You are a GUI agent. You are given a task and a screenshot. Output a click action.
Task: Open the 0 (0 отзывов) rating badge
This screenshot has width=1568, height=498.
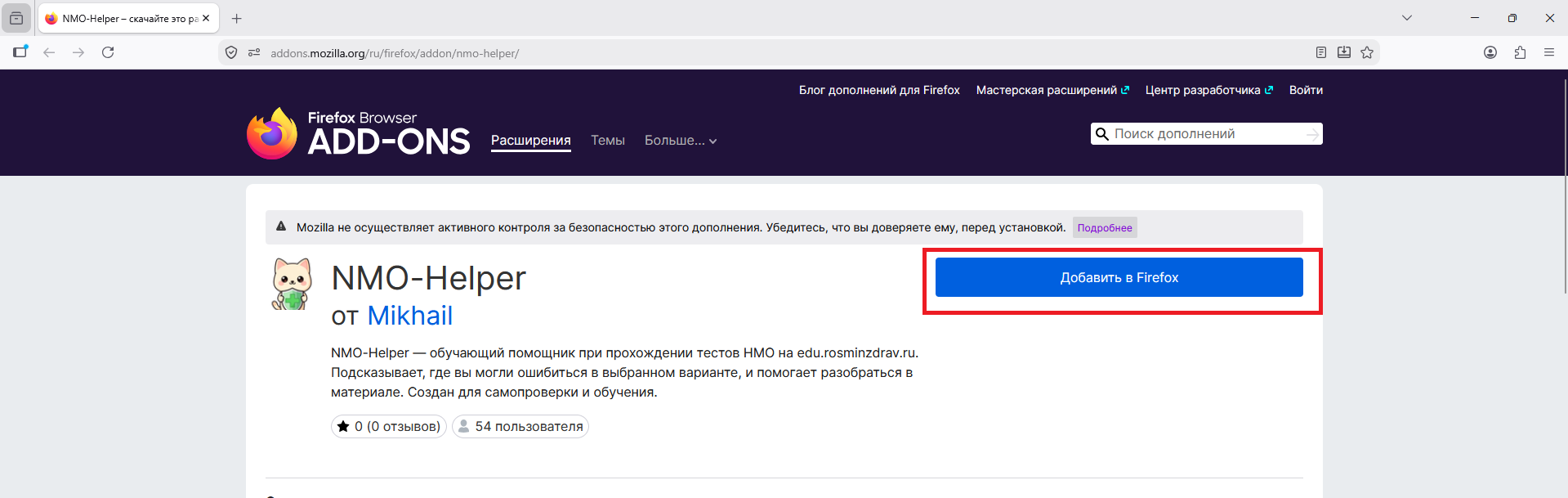point(389,427)
